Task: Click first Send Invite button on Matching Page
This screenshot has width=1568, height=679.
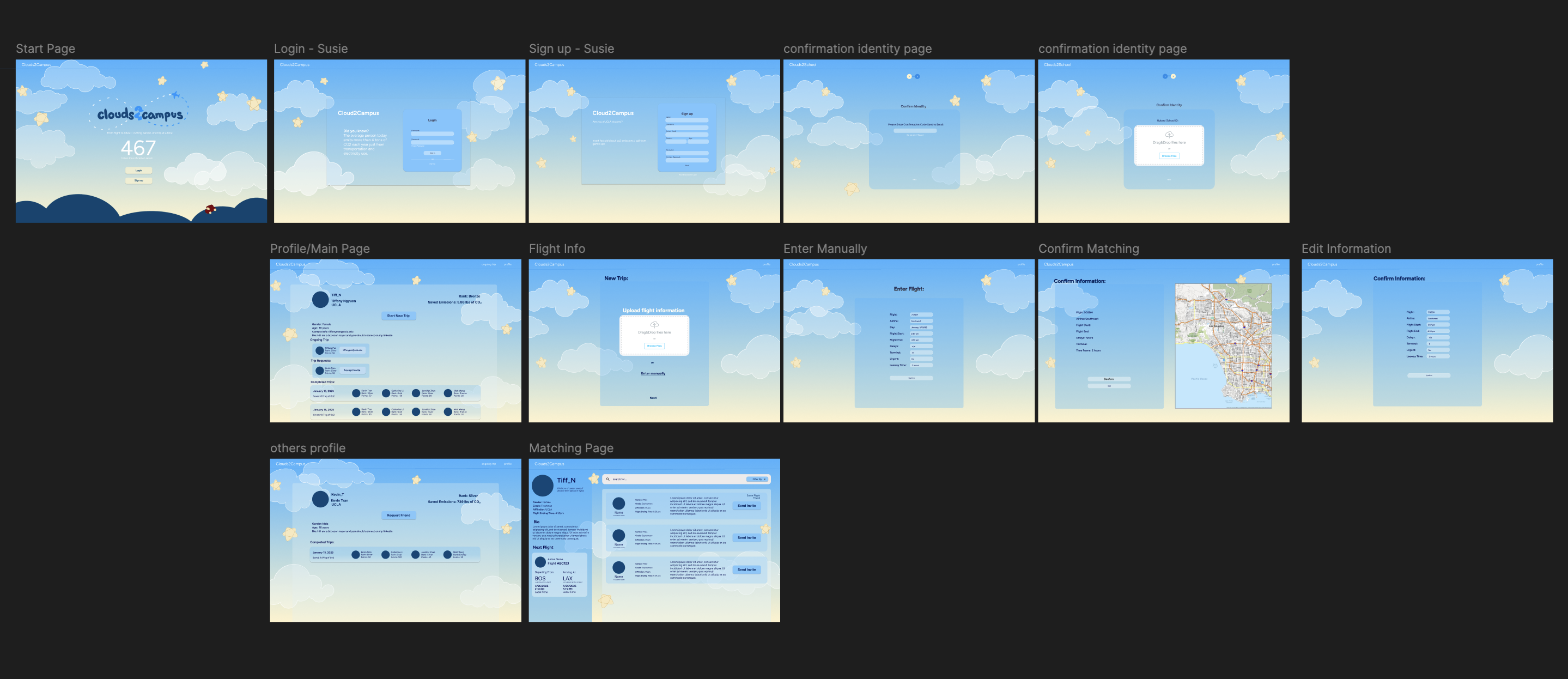Action: [746, 506]
